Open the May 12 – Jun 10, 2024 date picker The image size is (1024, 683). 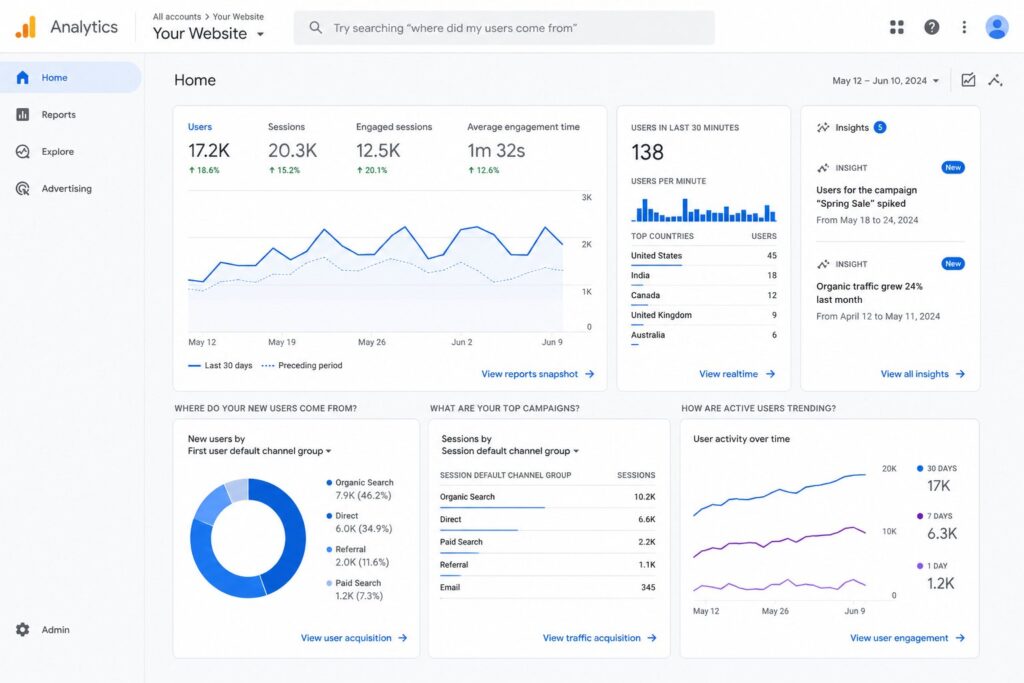coord(886,80)
